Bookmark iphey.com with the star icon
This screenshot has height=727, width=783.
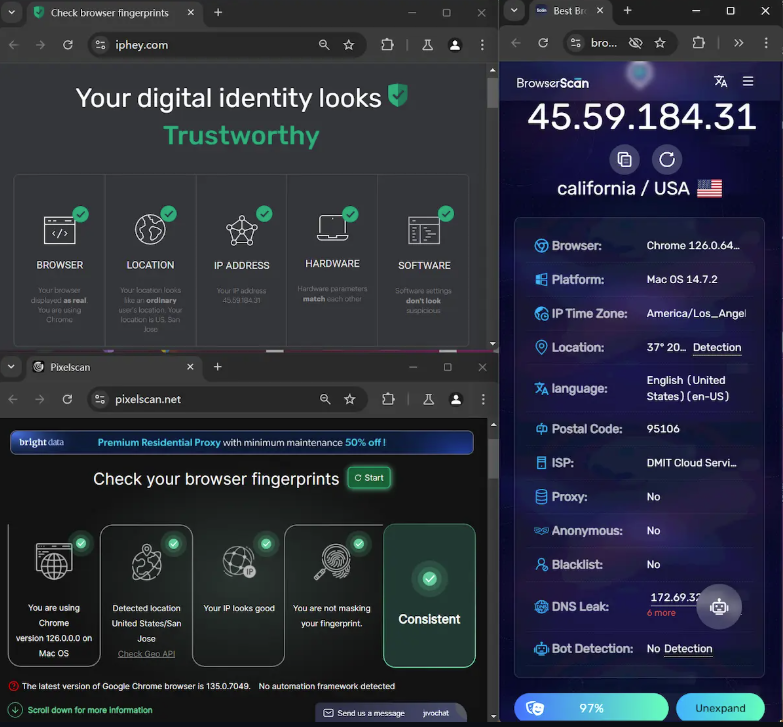tap(349, 45)
